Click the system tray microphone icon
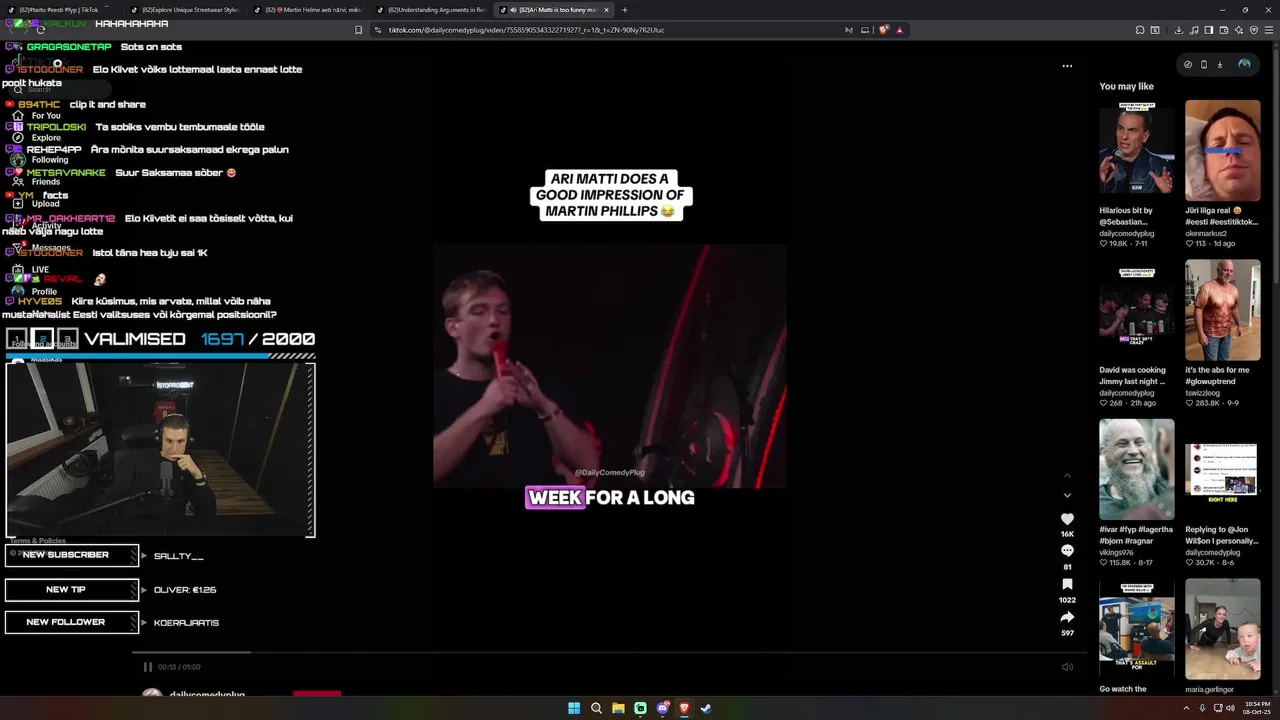This screenshot has height=720, width=1280. (1202, 708)
